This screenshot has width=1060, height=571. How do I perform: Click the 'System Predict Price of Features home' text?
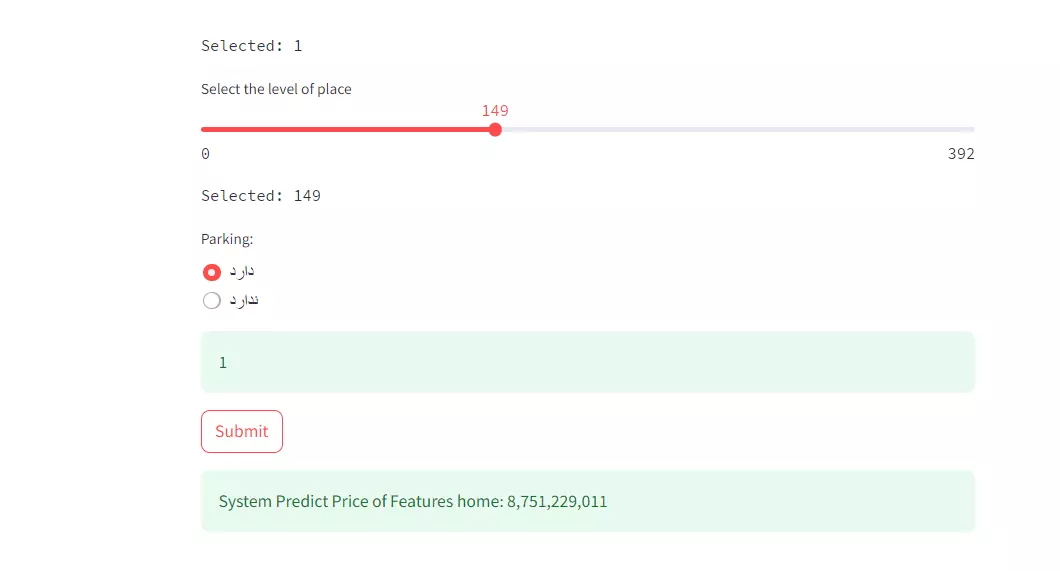click(359, 501)
